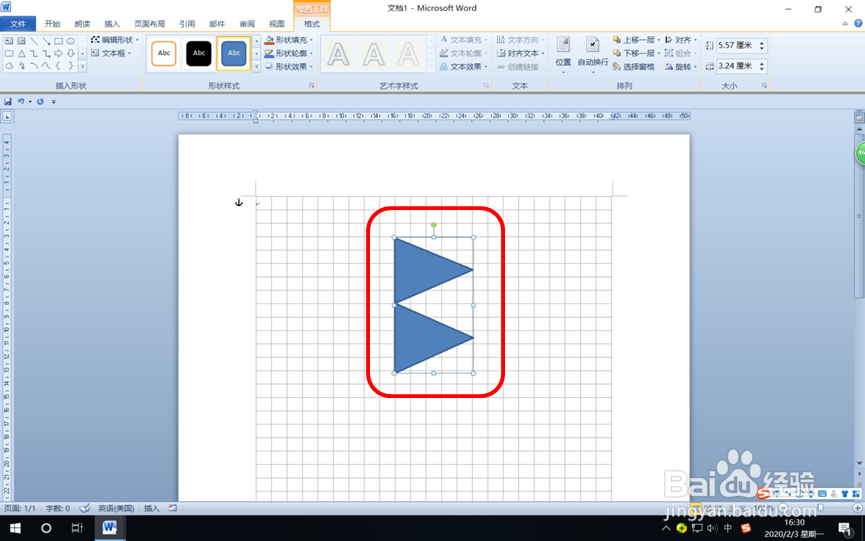The image size is (865, 541).
Task: Pick the elbow connector shape
Action: [x=34, y=53]
